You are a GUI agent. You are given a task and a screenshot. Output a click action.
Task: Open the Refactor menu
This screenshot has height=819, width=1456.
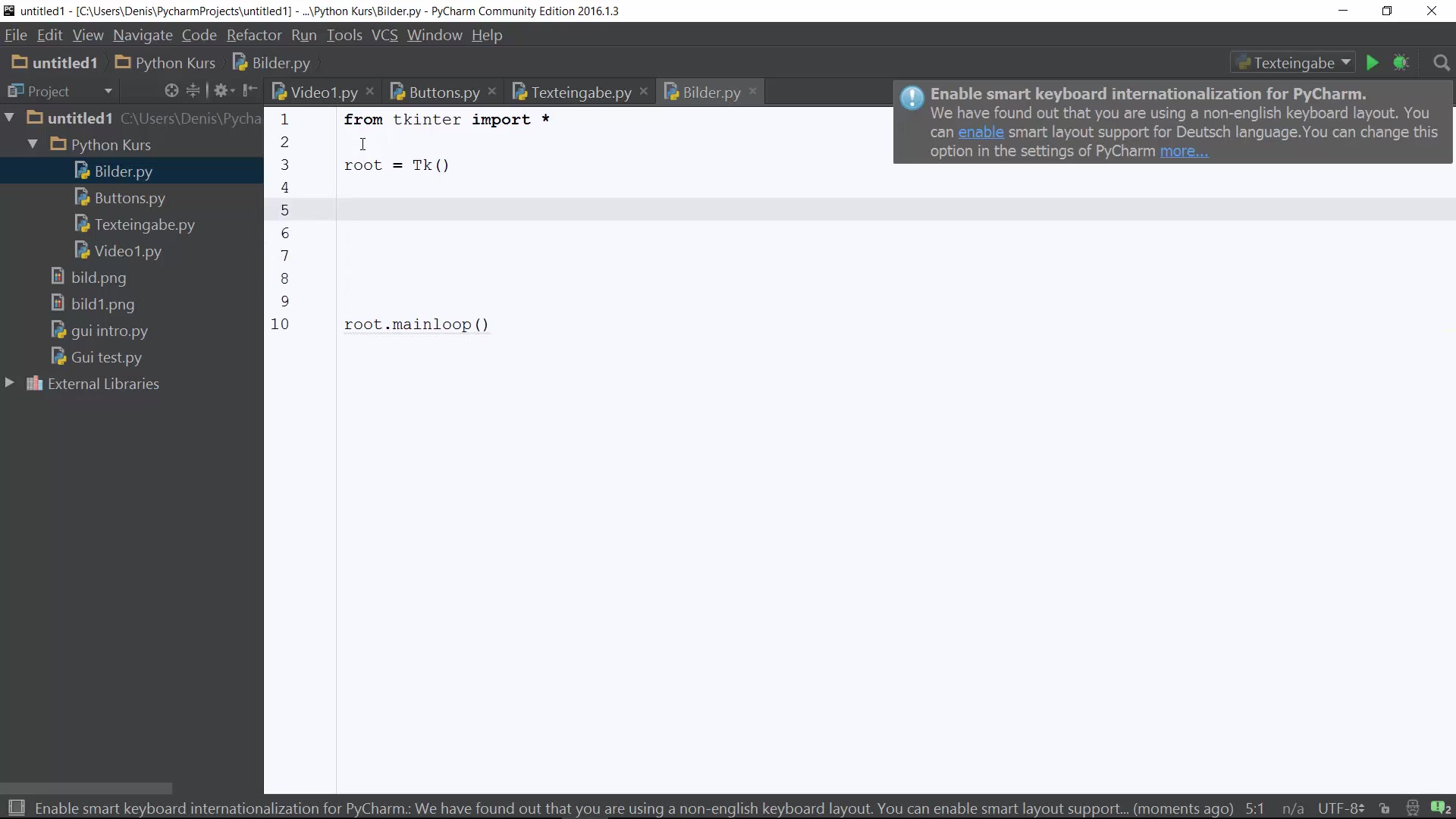(x=253, y=35)
